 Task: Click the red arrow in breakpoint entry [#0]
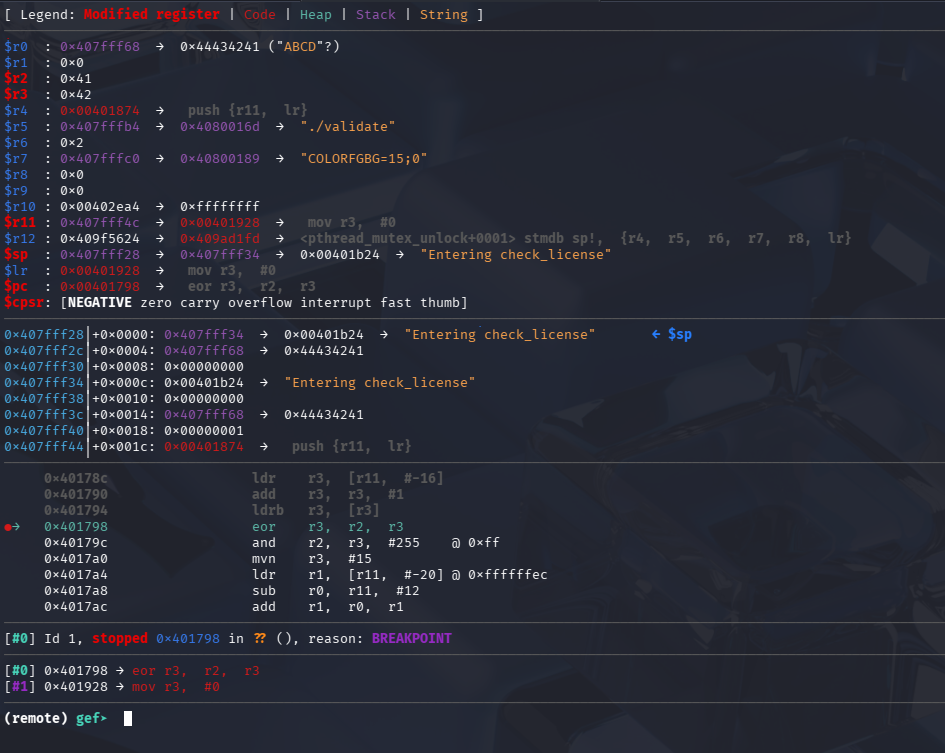tap(120, 670)
